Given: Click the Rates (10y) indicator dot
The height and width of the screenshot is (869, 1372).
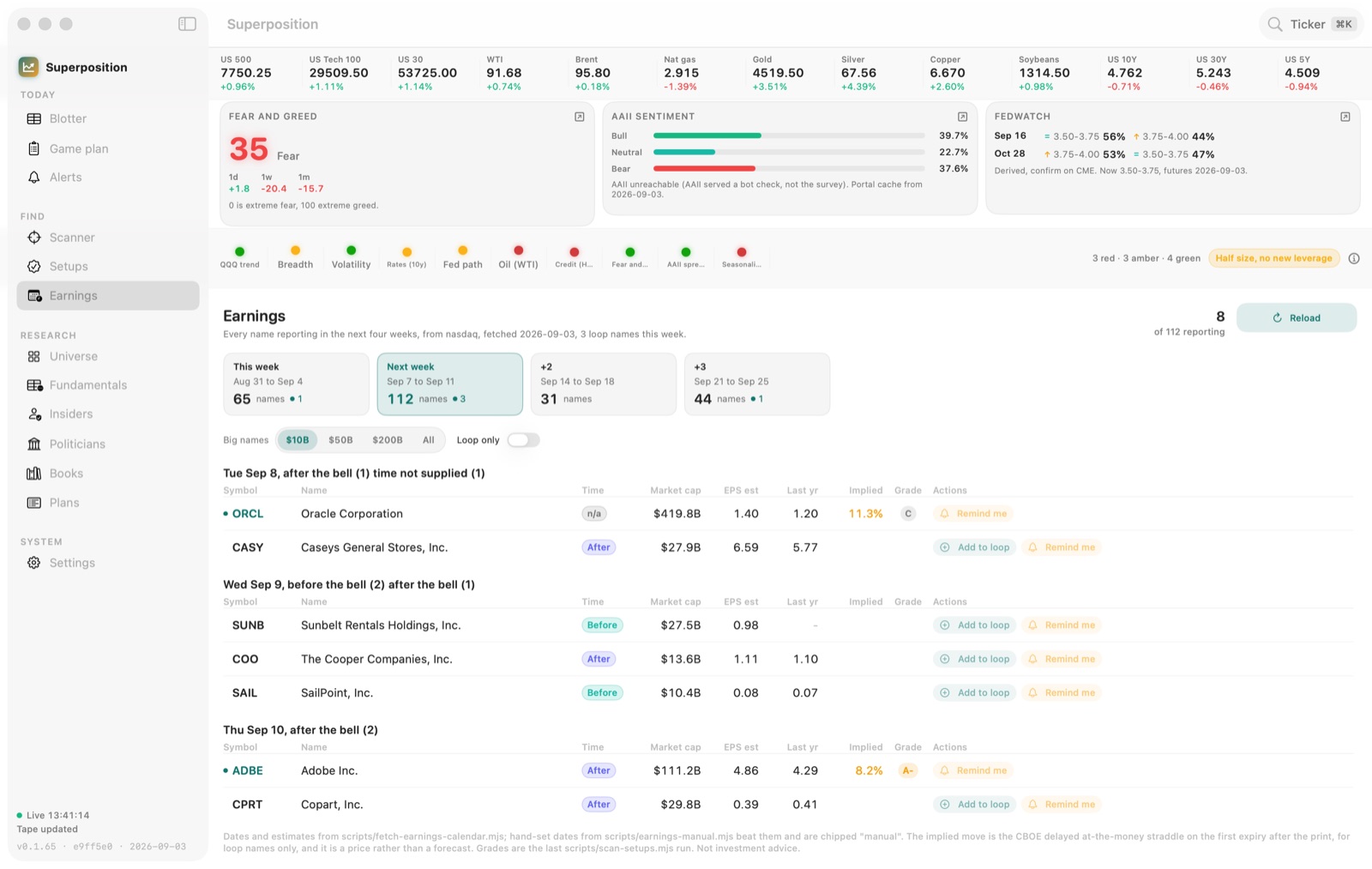Looking at the screenshot, I should [407, 251].
